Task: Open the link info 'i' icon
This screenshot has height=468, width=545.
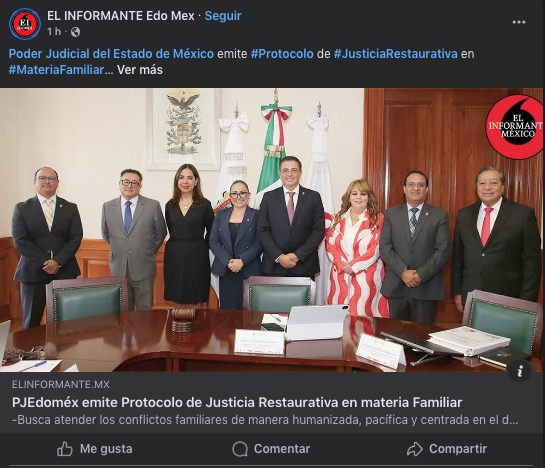Action: (x=520, y=371)
